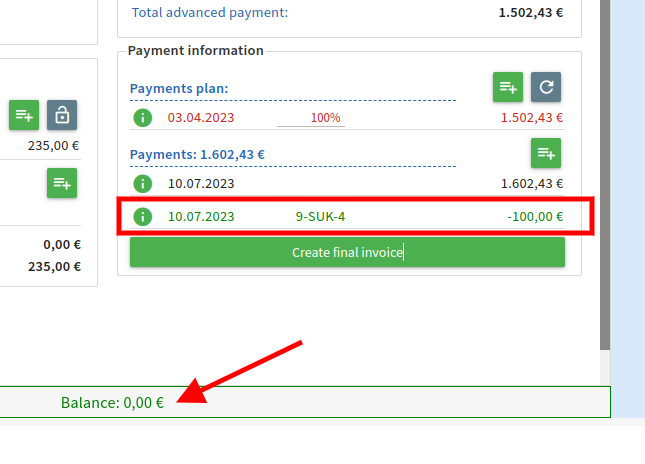Click the Payments: 1.602,43 € heading
Viewport: 645px width, 464px height.
point(197,154)
